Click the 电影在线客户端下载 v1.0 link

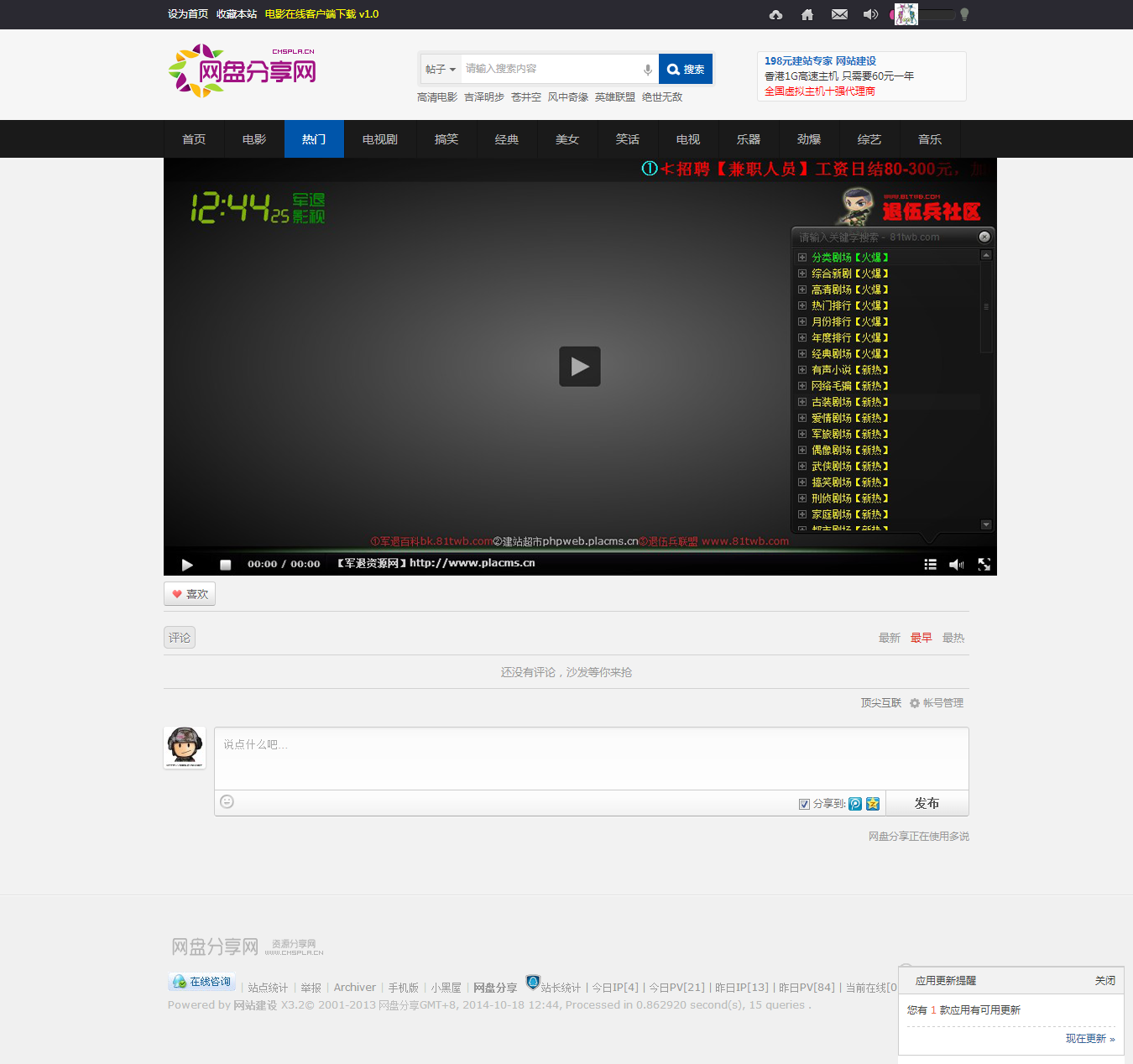(x=322, y=14)
